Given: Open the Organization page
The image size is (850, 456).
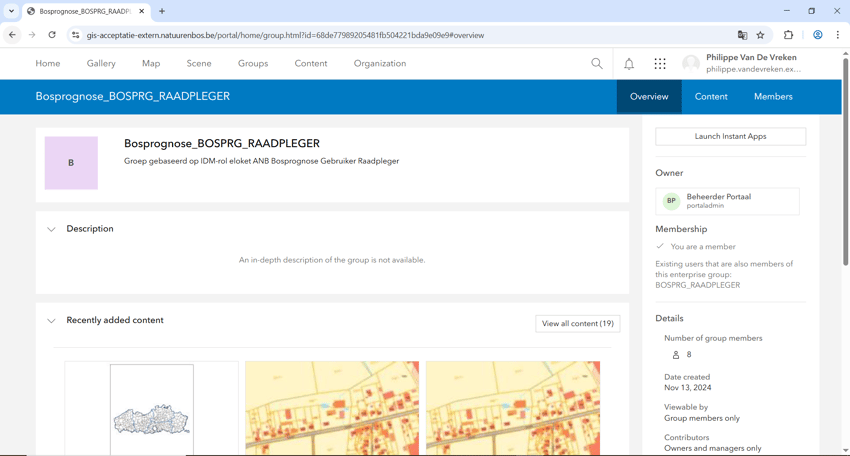Looking at the screenshot, I should tap(380, 63).
